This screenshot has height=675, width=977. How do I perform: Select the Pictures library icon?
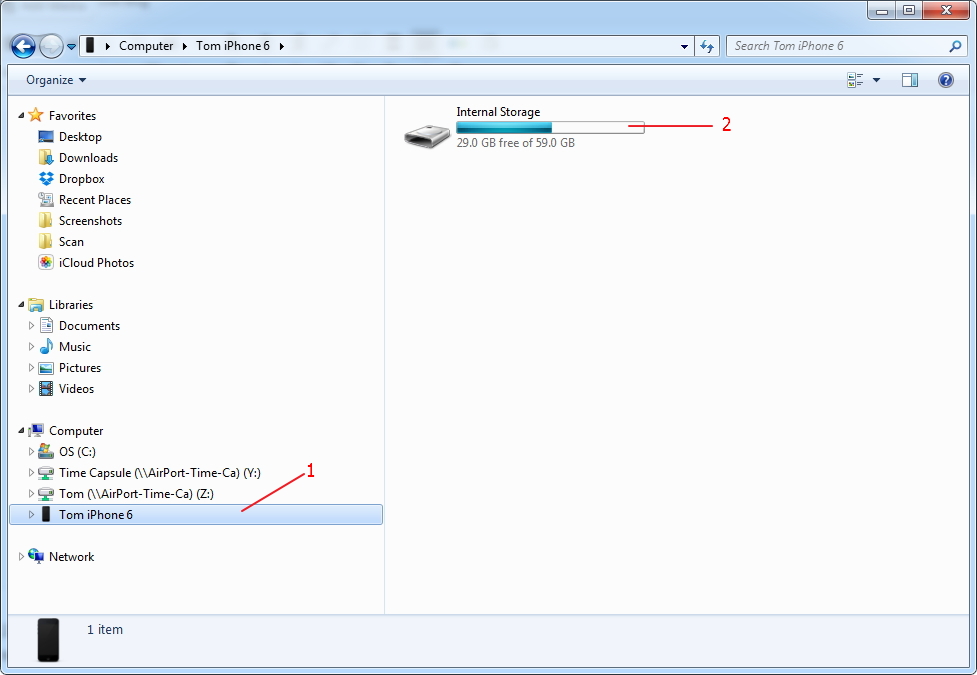46,368
